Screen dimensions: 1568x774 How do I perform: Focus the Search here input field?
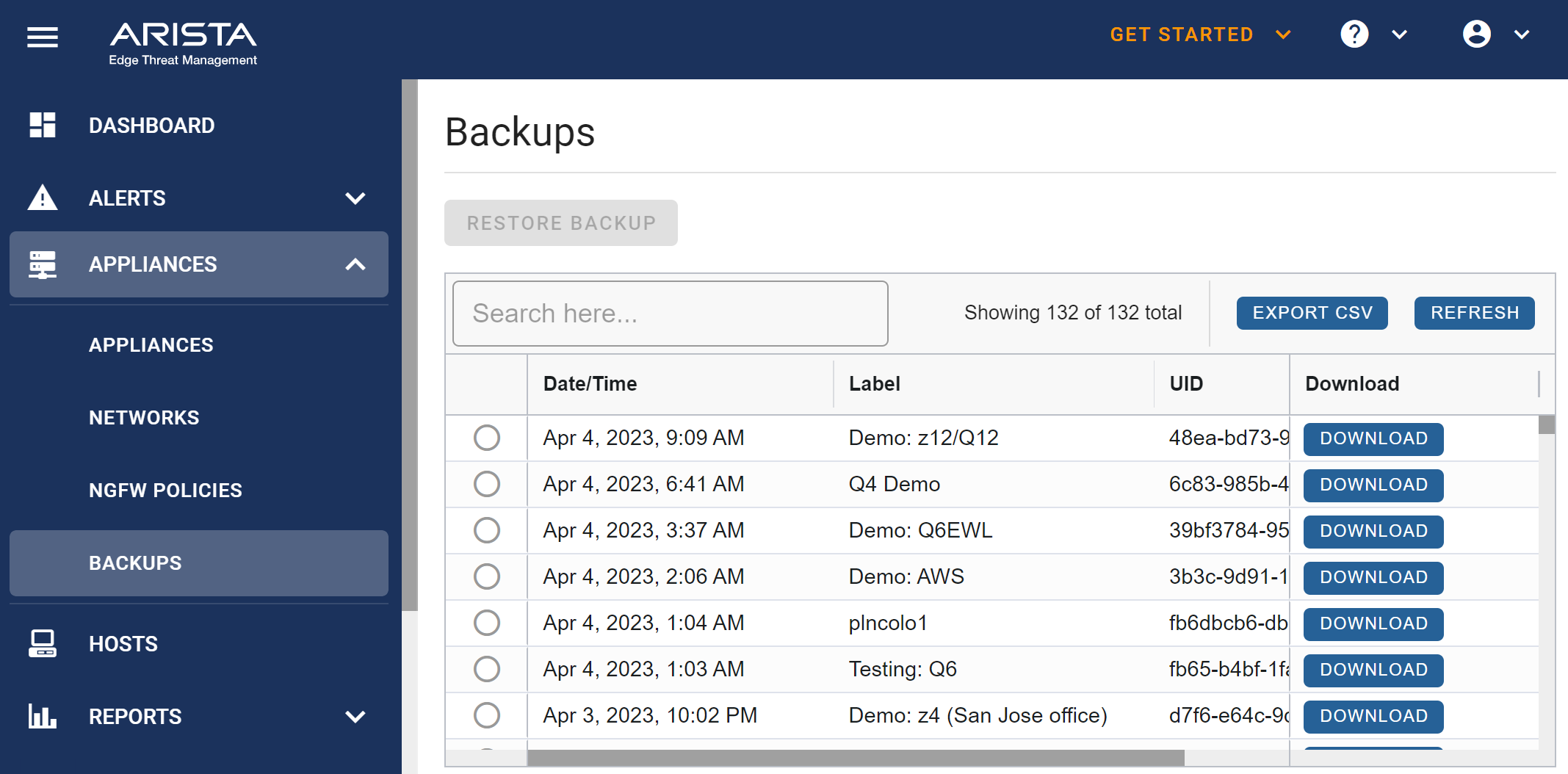point(670,314)
